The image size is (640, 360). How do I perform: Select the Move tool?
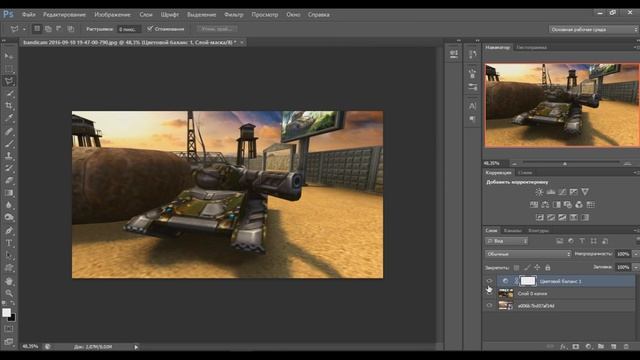[9, 56]
